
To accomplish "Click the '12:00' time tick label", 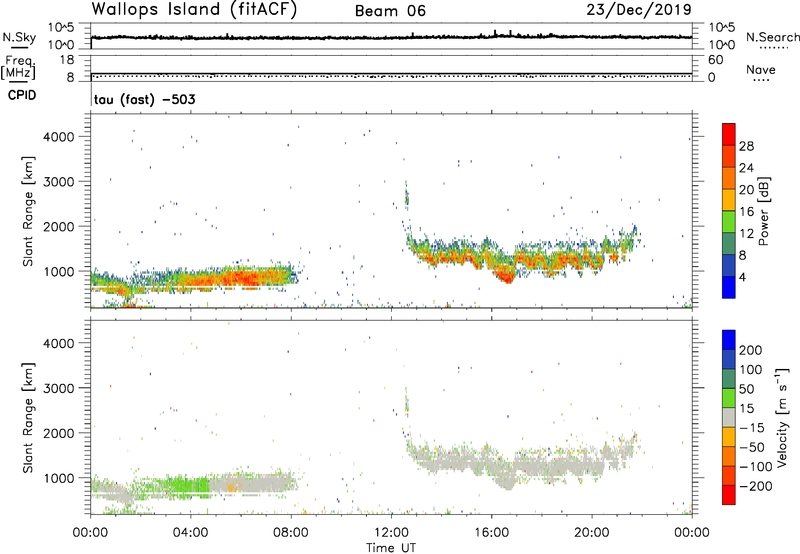I will click(x=391, y=533).
